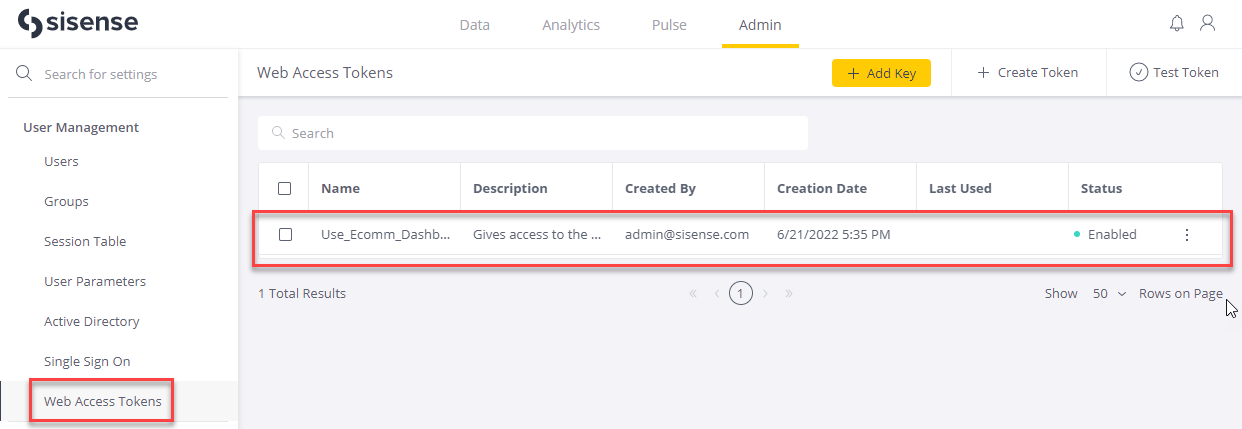This screenshot has width=1242, height=429.
Task: Click the Add Key button
Action: [881, 73]
